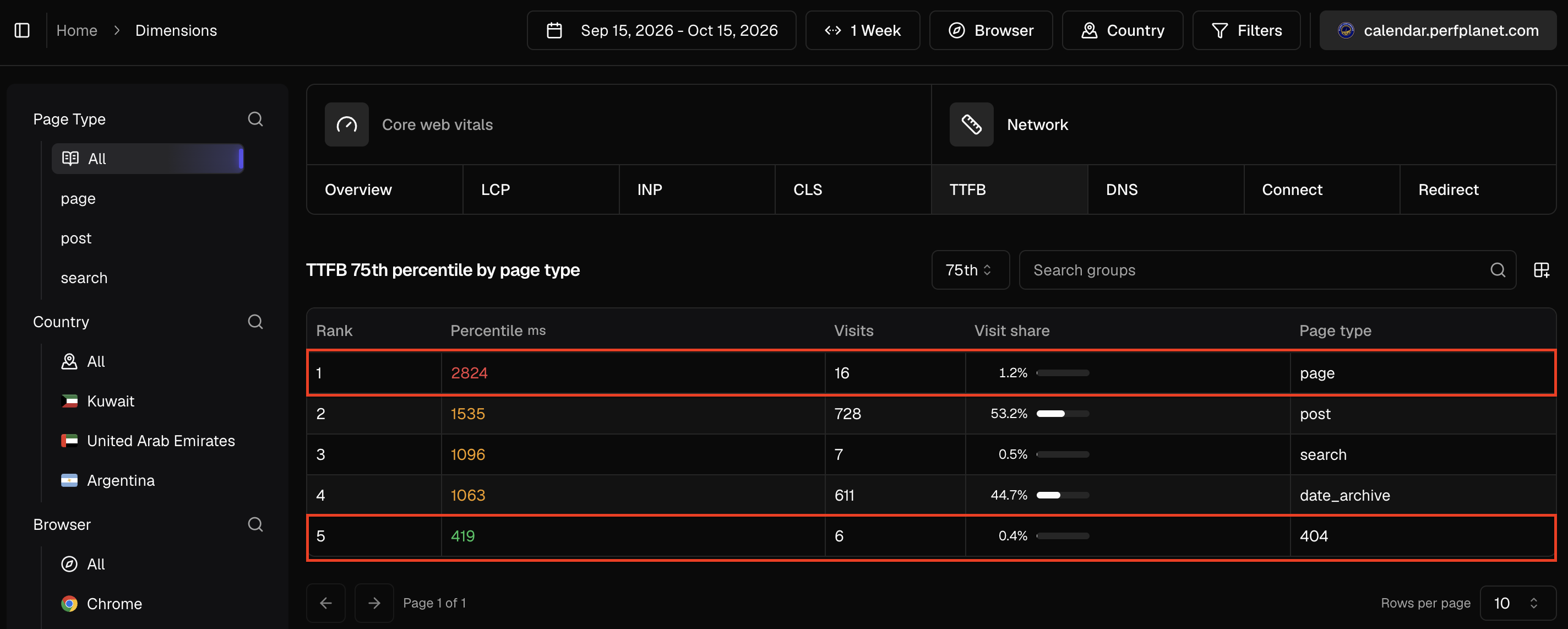Click Dimensions breadcrumb
The width and height of the screenshot is (1568, 629).
point(176,30)
